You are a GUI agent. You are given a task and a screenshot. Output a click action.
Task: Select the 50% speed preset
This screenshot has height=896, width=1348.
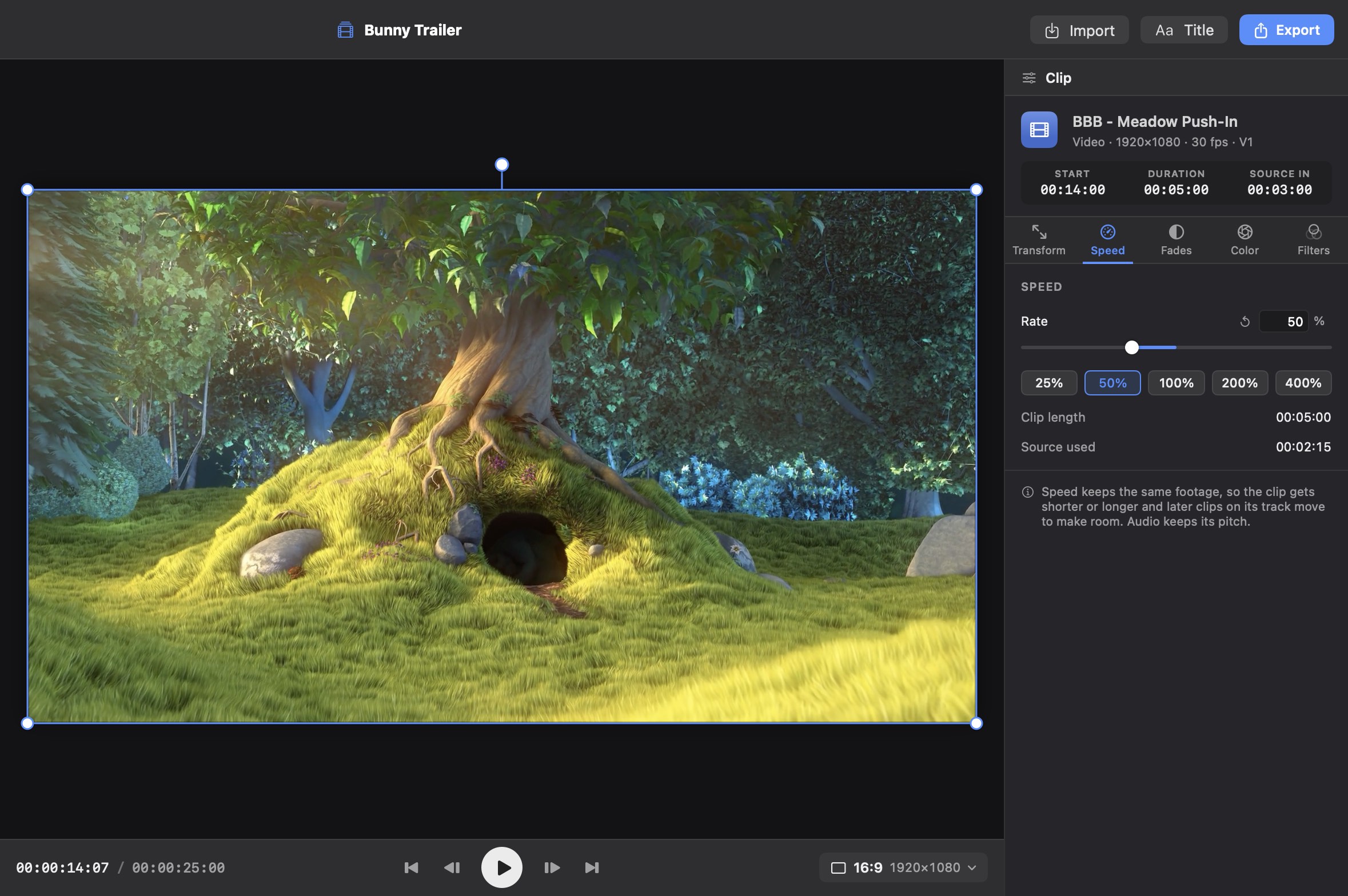point(1112,383)
